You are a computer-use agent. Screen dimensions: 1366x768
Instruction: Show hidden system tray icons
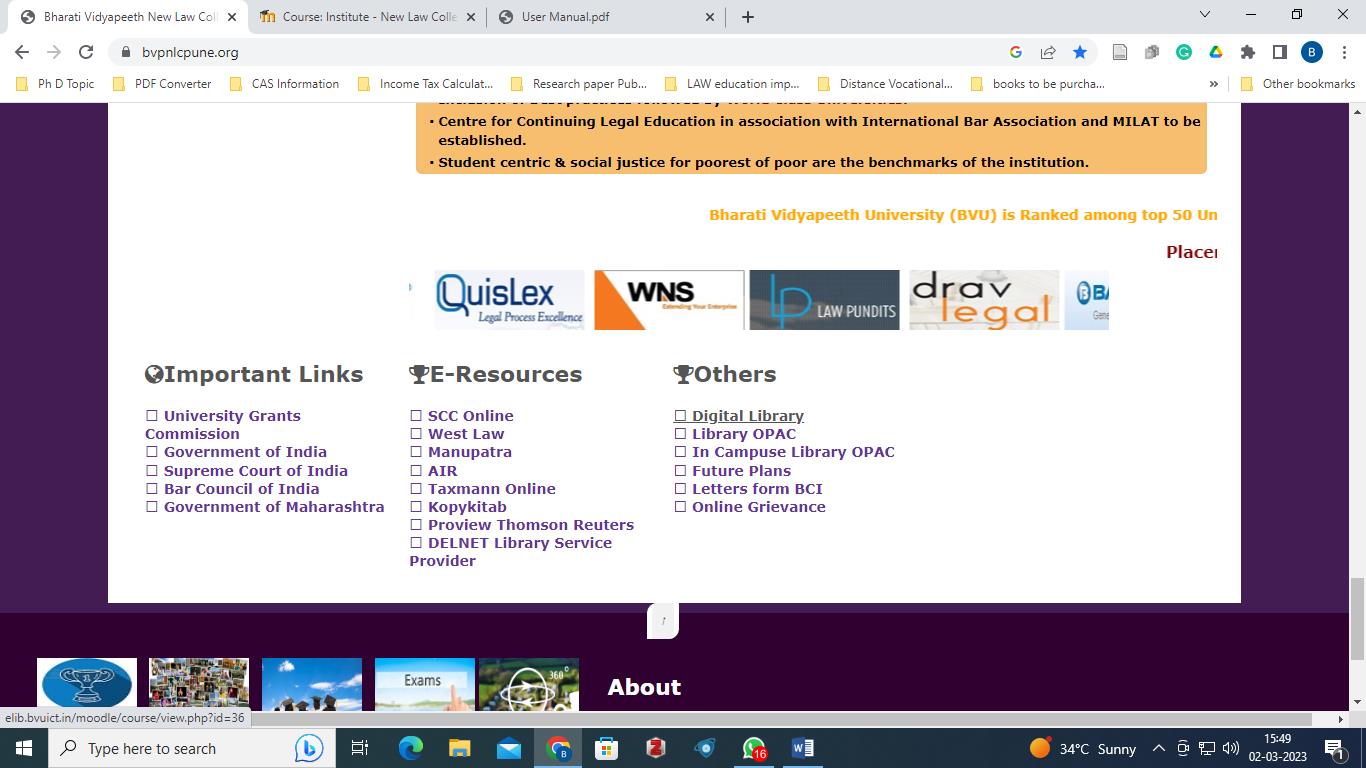pos(1158,748)
